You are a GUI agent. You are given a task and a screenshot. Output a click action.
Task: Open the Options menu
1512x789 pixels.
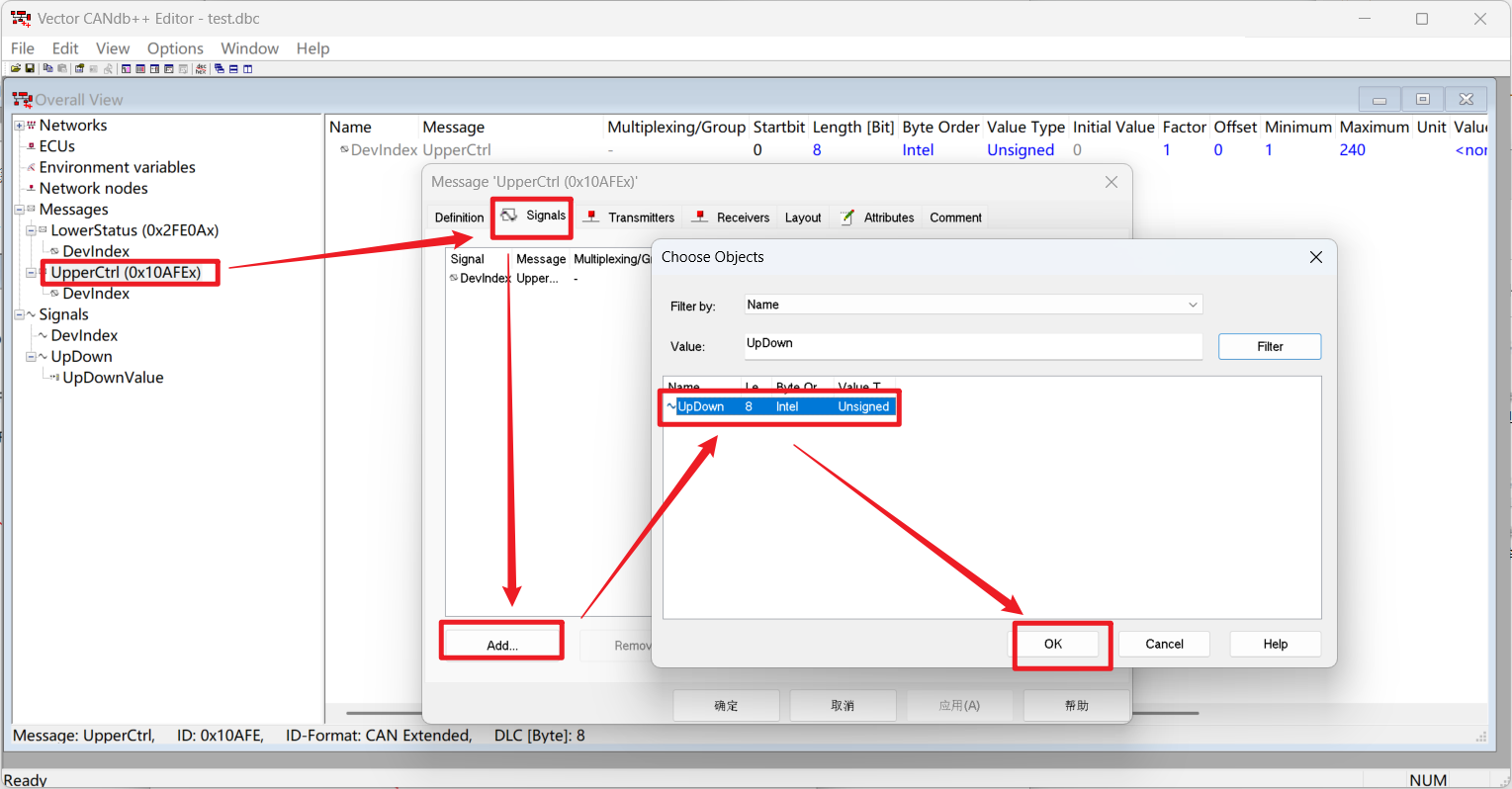[x=175, y=48]
